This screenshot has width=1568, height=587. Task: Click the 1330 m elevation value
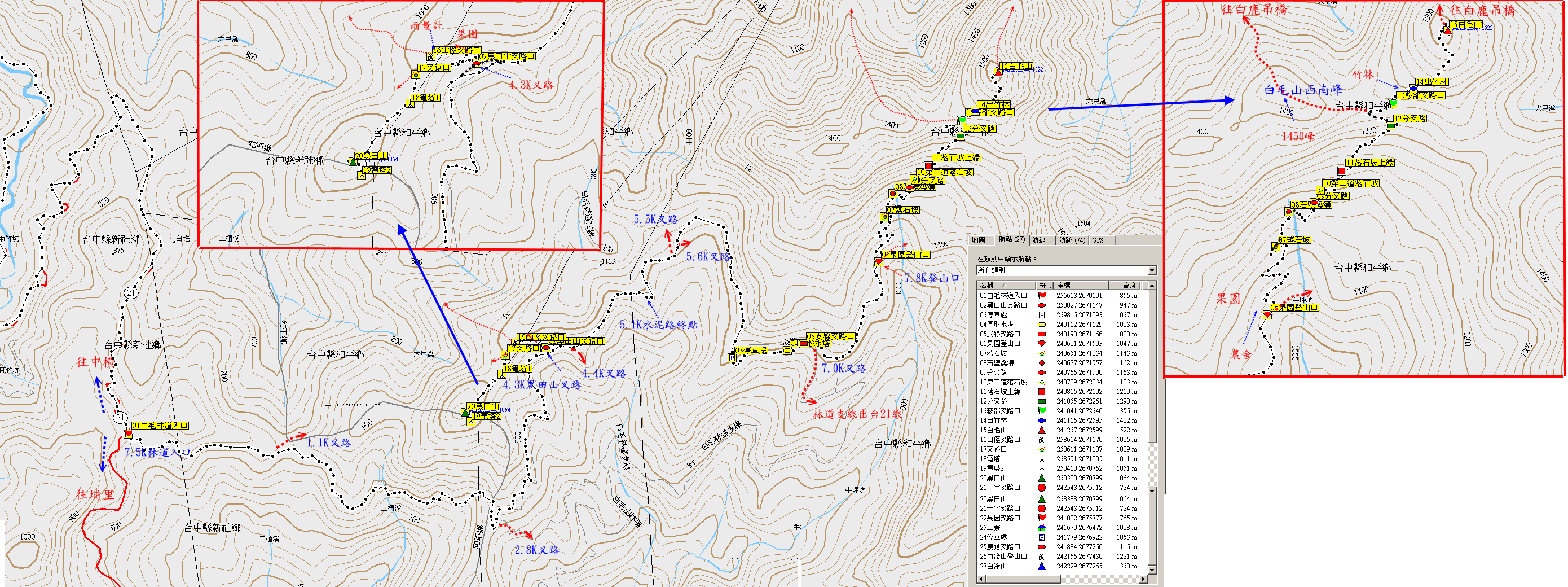(1126, 566)
